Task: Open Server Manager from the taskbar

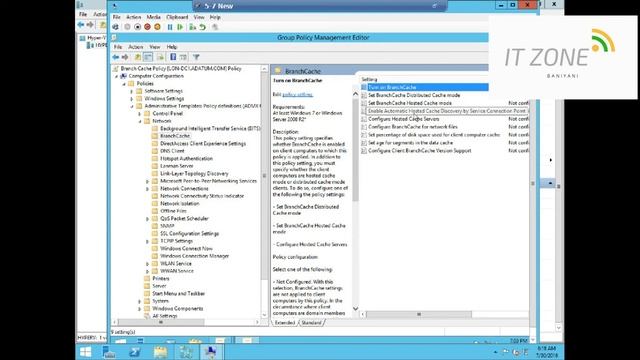Action: (109, 352)
